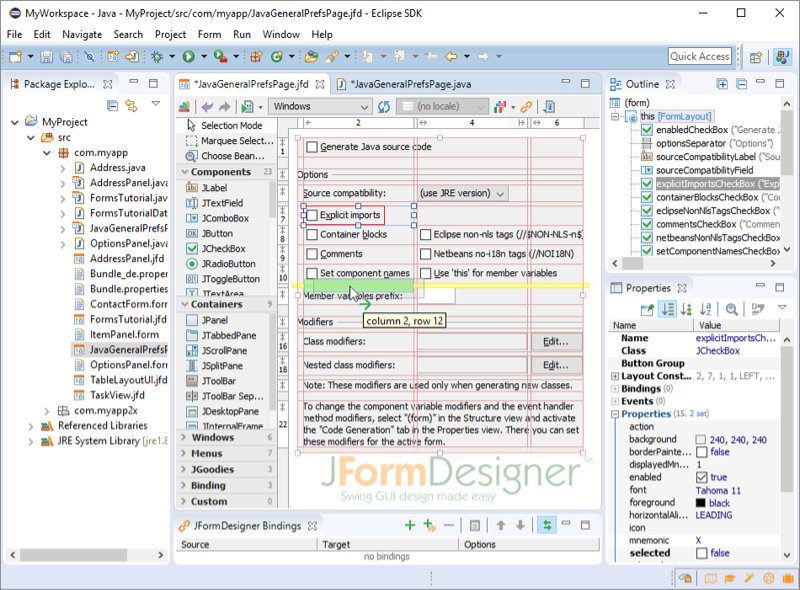Toggle Generate Java source code checkbox

312,148
